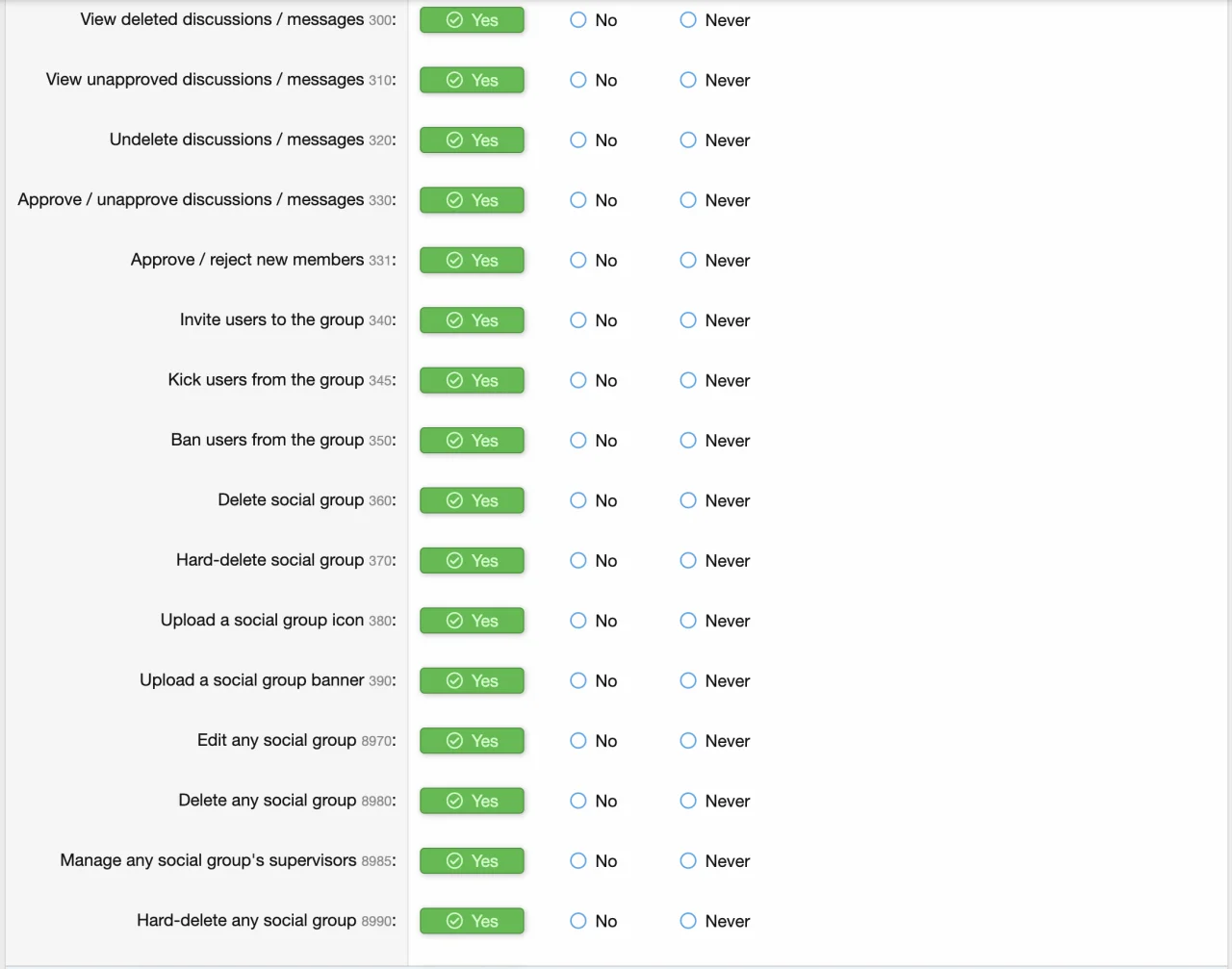1232x969 pixels.
Task: Select Yes for View deleted discussions / messages
Action: (472, 20)
